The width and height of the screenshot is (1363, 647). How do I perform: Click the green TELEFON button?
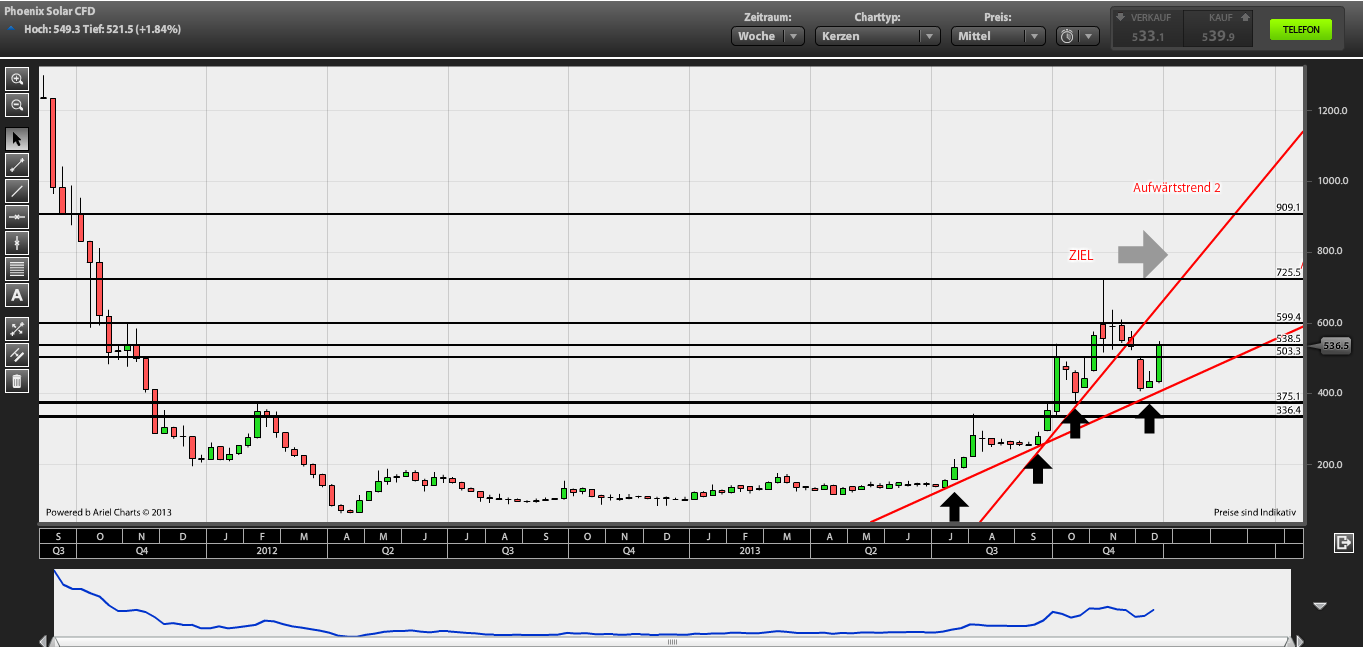coord(1301,30)
